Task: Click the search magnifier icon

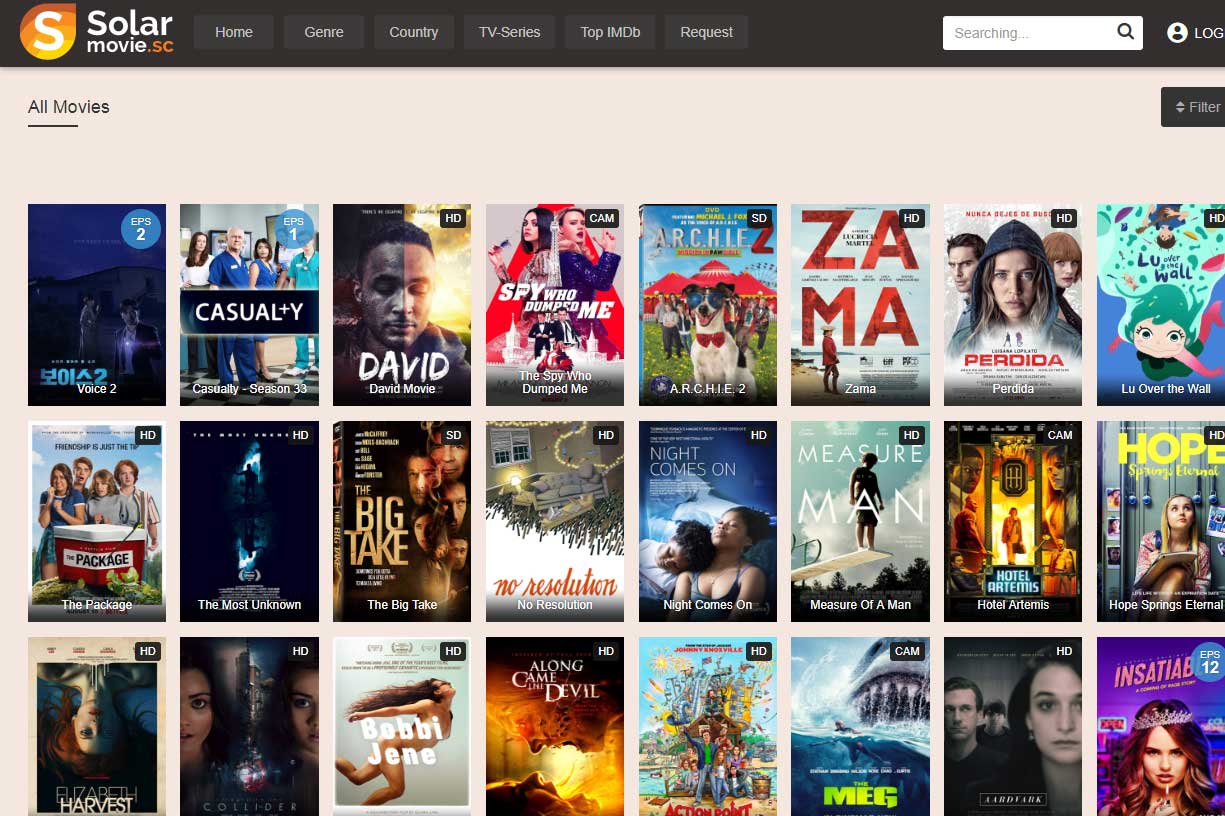Action: click(1126, 32)
